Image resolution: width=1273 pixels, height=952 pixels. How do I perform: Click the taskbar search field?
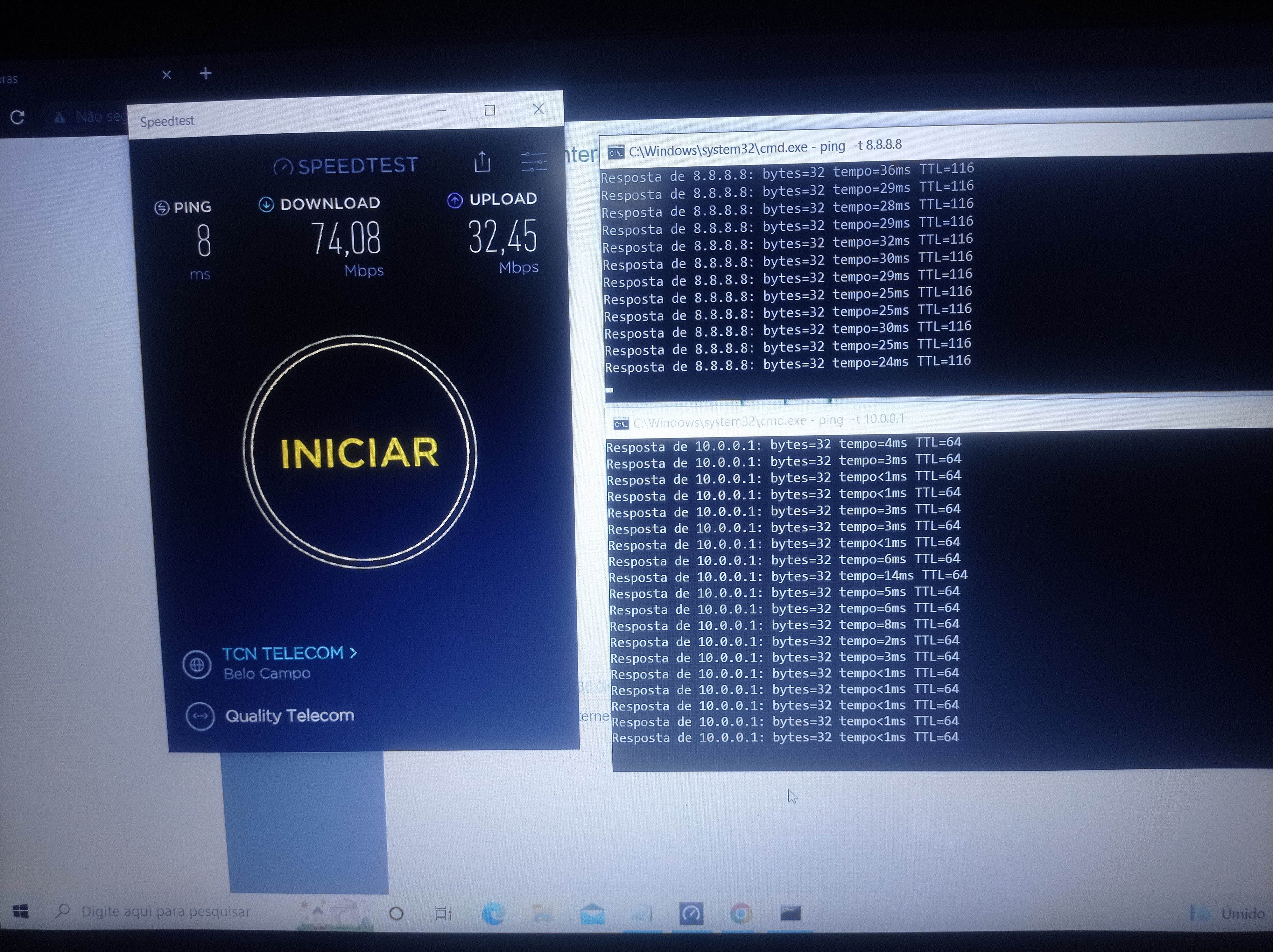point(167,912)
